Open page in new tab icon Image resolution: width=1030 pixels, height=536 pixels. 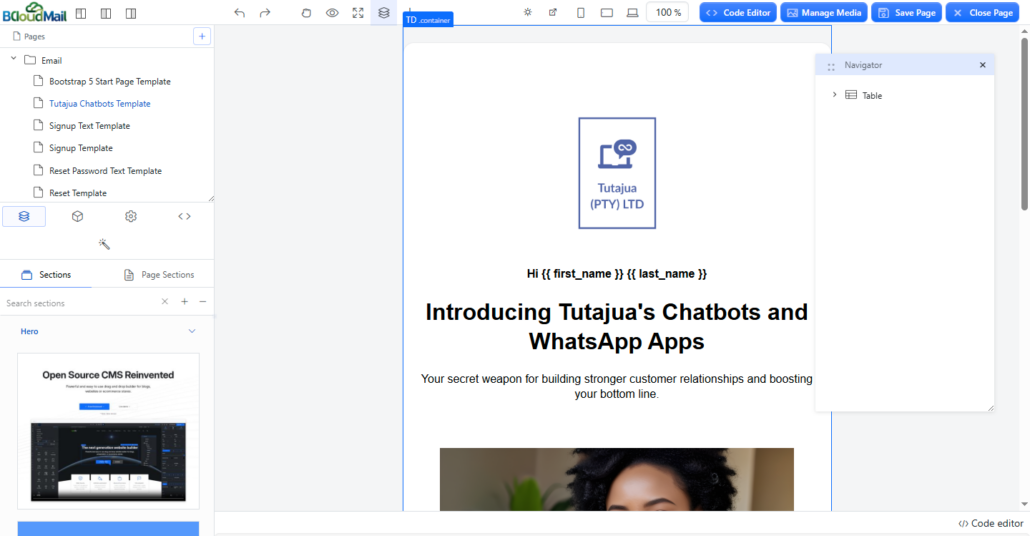(x=553, y=12)
